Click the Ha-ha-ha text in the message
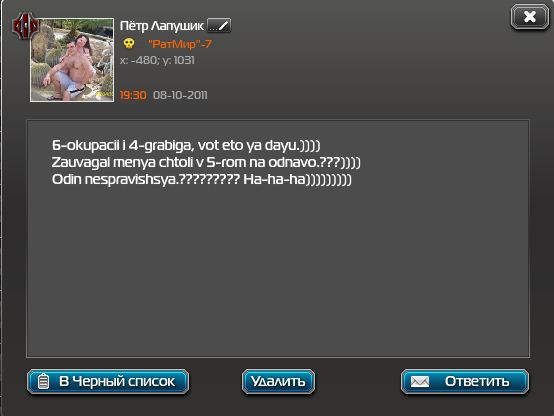The width and height of the screenshot is (554, 416). point(274,180)
